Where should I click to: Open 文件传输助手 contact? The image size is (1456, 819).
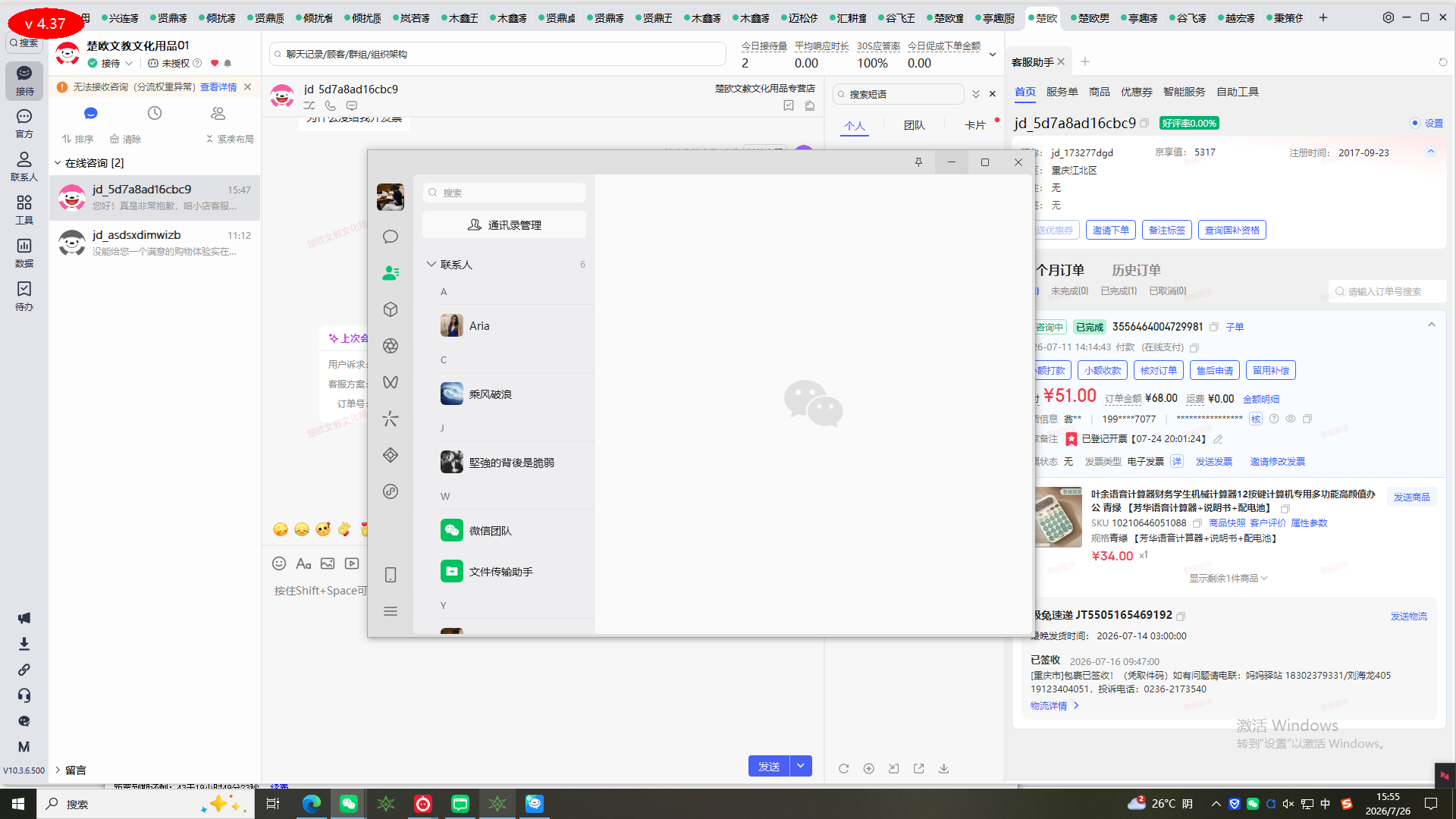coord(504,572)
